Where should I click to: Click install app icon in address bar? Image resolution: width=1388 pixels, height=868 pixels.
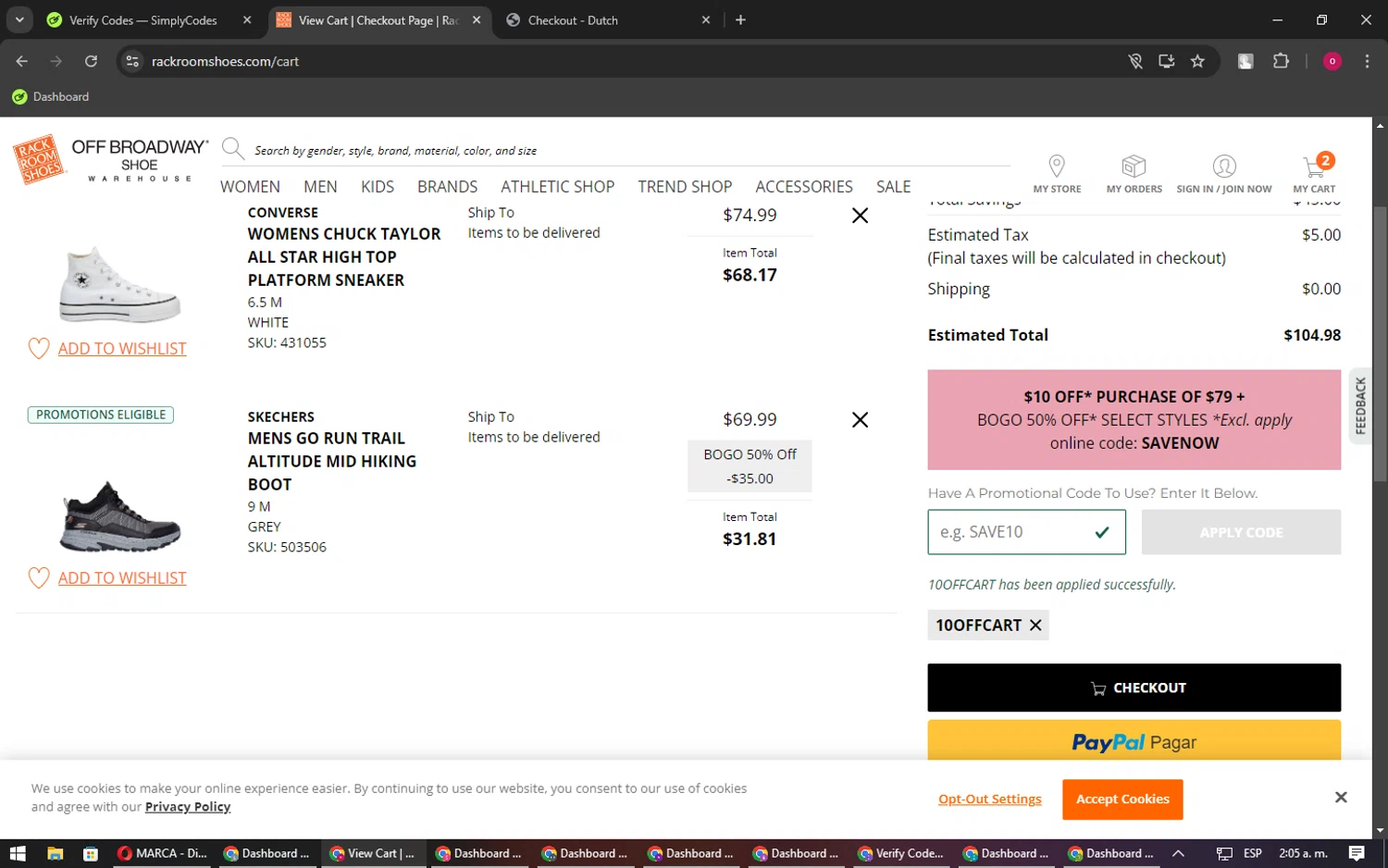[1166, 61]
